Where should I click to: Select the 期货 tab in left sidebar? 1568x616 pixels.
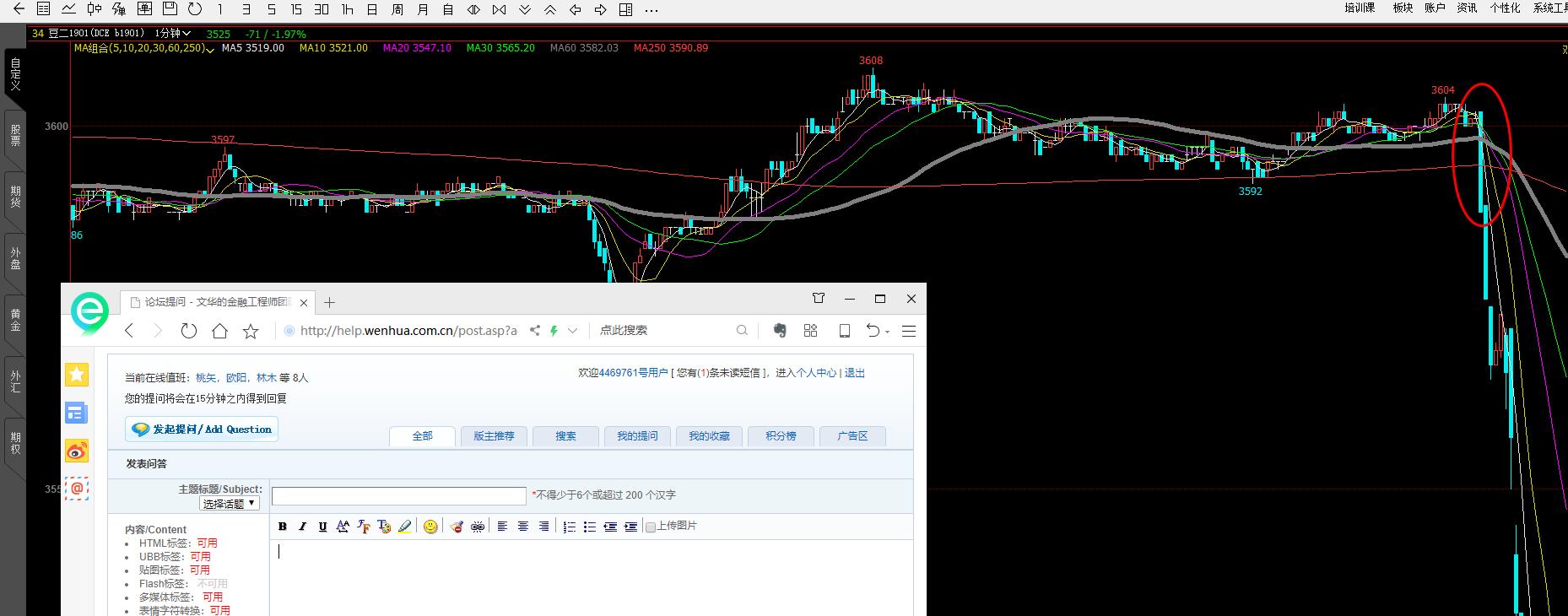coord(15,197)
